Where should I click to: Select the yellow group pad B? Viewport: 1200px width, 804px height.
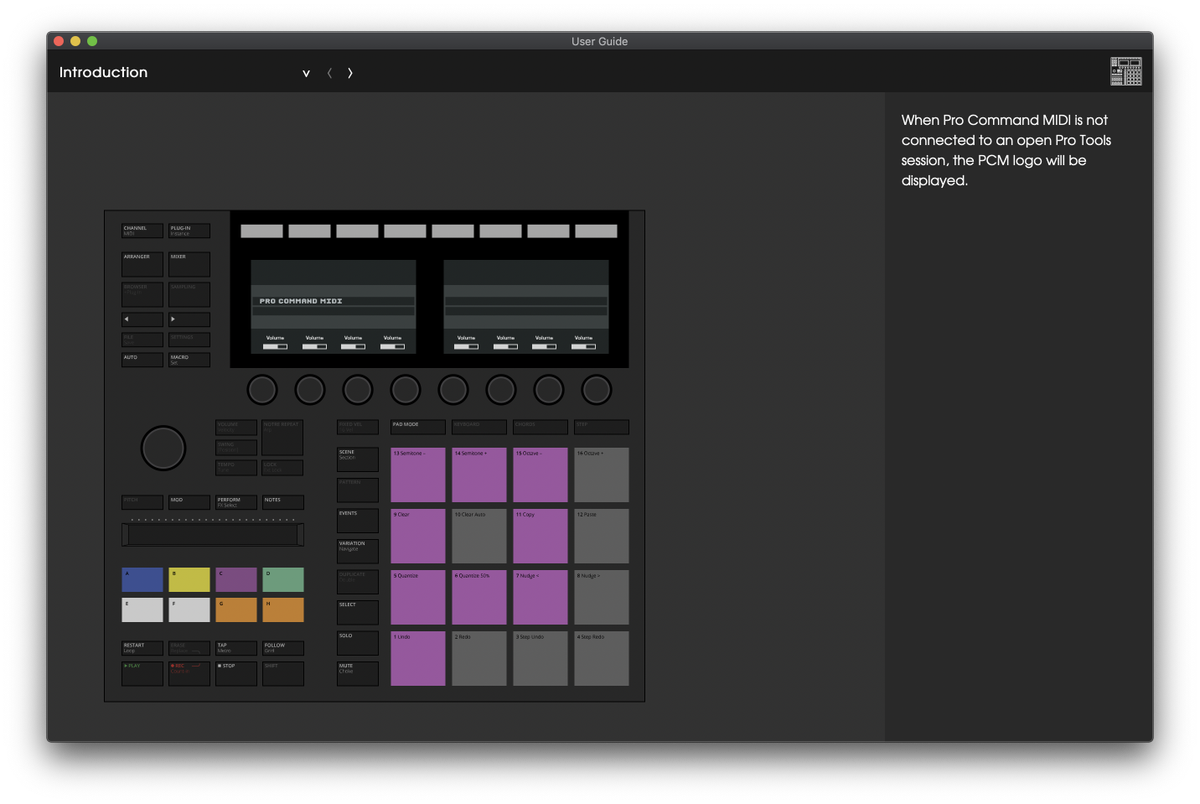(189, 580)
